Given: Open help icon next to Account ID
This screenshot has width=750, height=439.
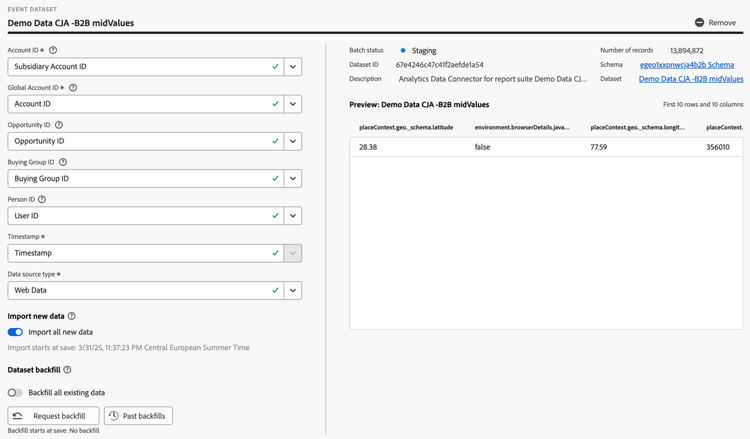Looking at the screenshot, I should click(x=53, y=50).
